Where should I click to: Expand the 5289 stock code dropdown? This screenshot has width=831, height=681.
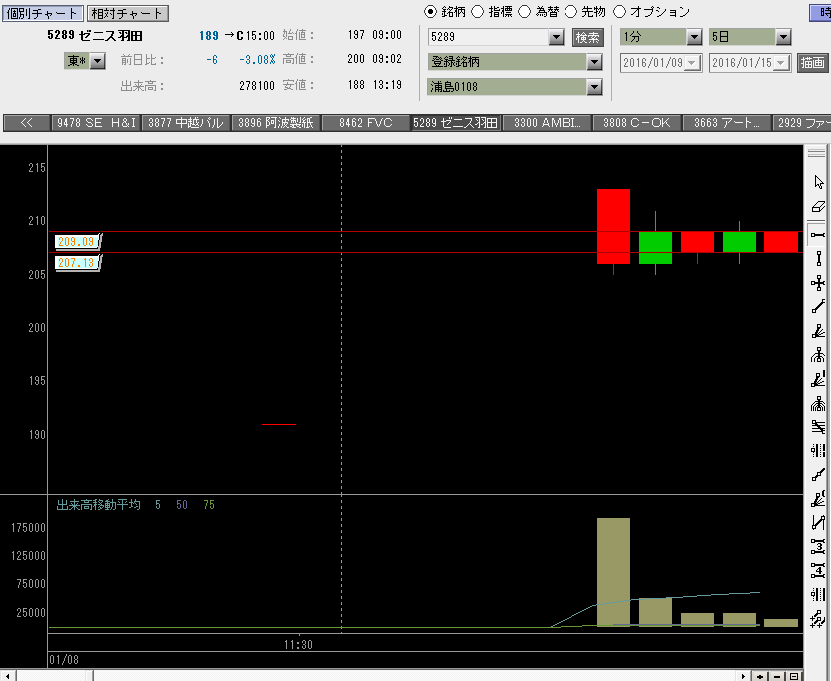(x=556, y=37)
